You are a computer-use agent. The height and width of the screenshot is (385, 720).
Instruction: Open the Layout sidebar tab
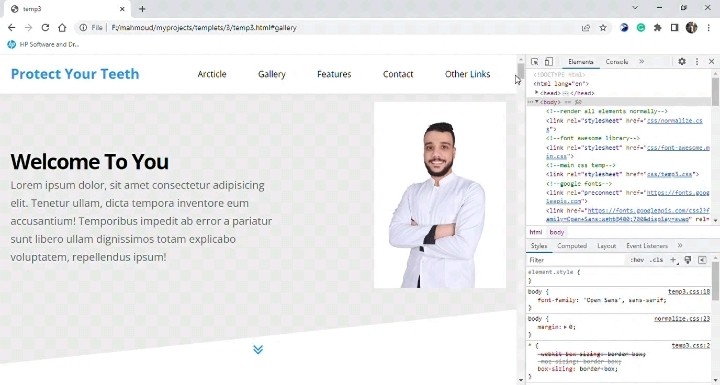tap(606, 246)
